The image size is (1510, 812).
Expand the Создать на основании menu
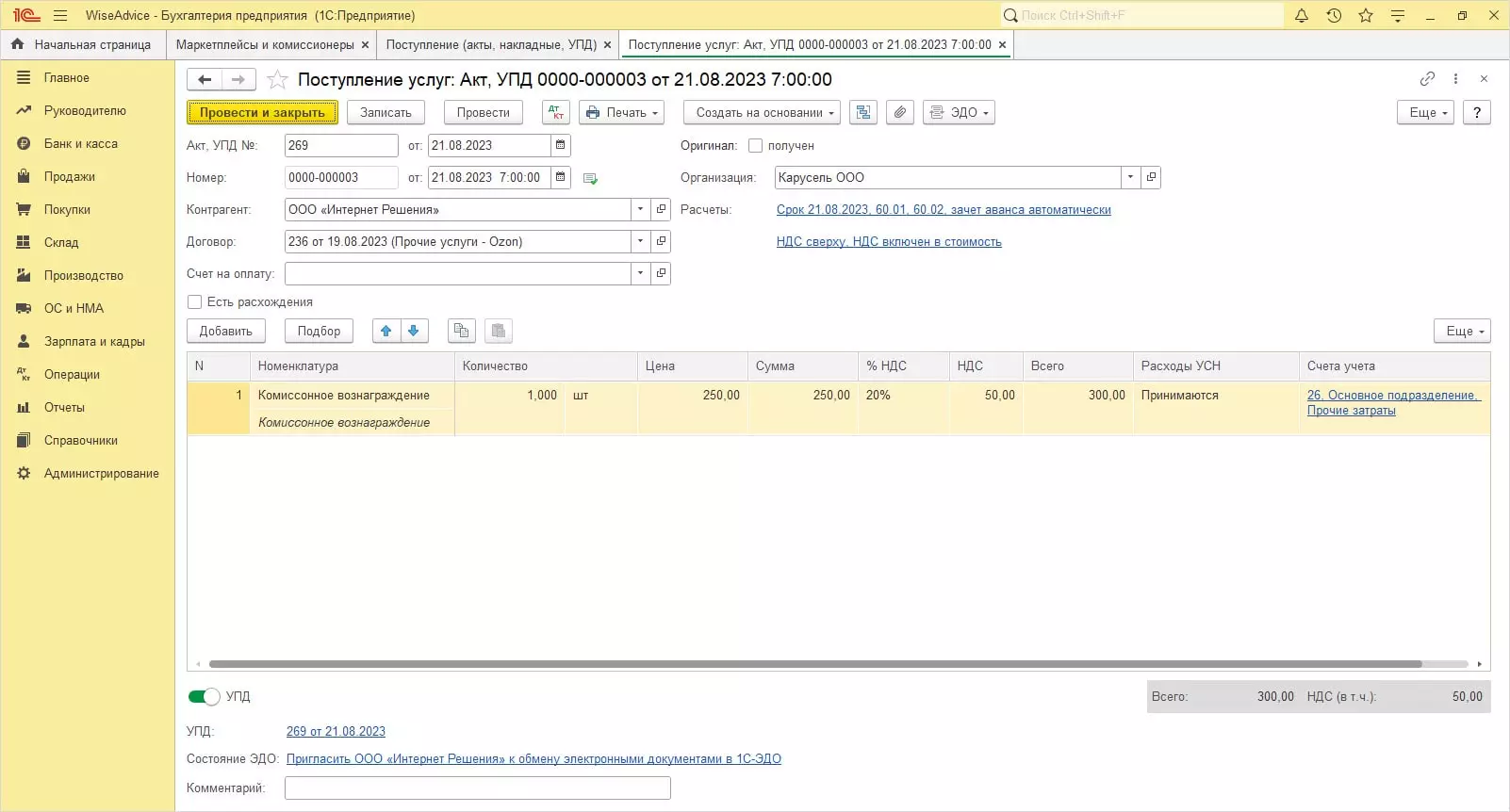point(764,112)
